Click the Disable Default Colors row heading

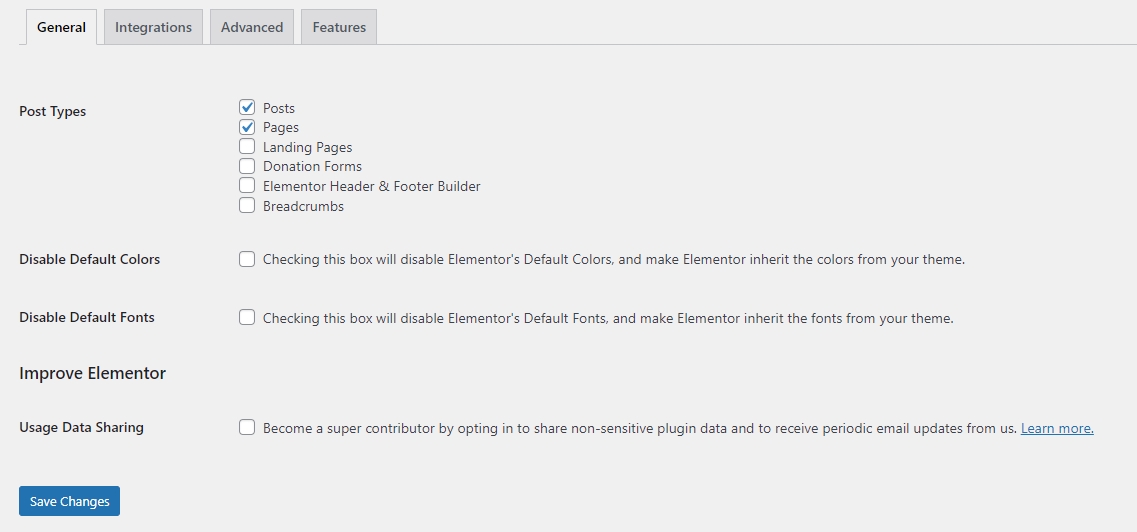tap(90, 259)
